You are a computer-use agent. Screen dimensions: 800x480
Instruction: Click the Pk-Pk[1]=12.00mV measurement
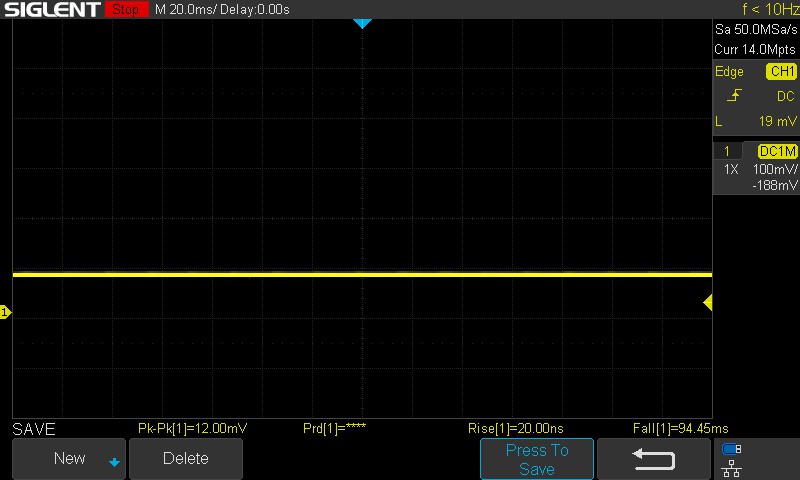pyautogui.click(x=192, y=428)
